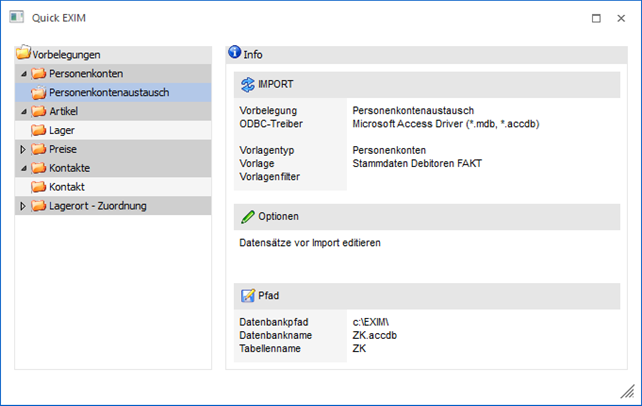Expand the Preise tree node
The width and height of the screenshot is (642, 406).
click(23, 149)
